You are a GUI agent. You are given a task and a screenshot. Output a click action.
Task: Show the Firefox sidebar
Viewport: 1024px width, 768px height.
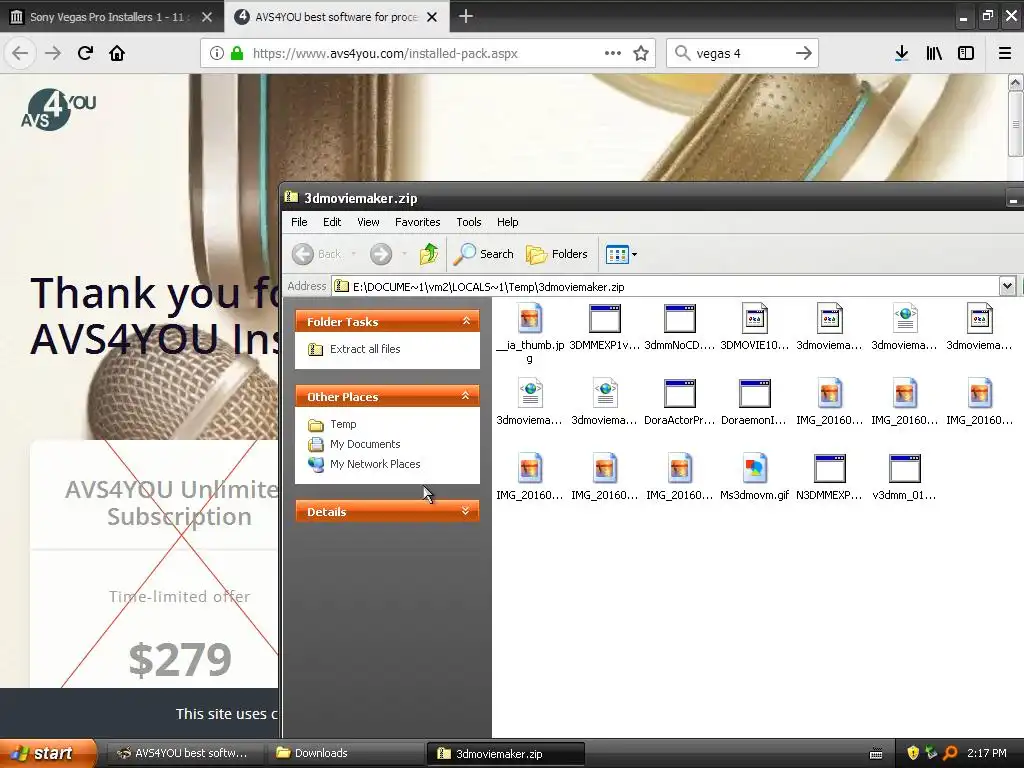966,53
